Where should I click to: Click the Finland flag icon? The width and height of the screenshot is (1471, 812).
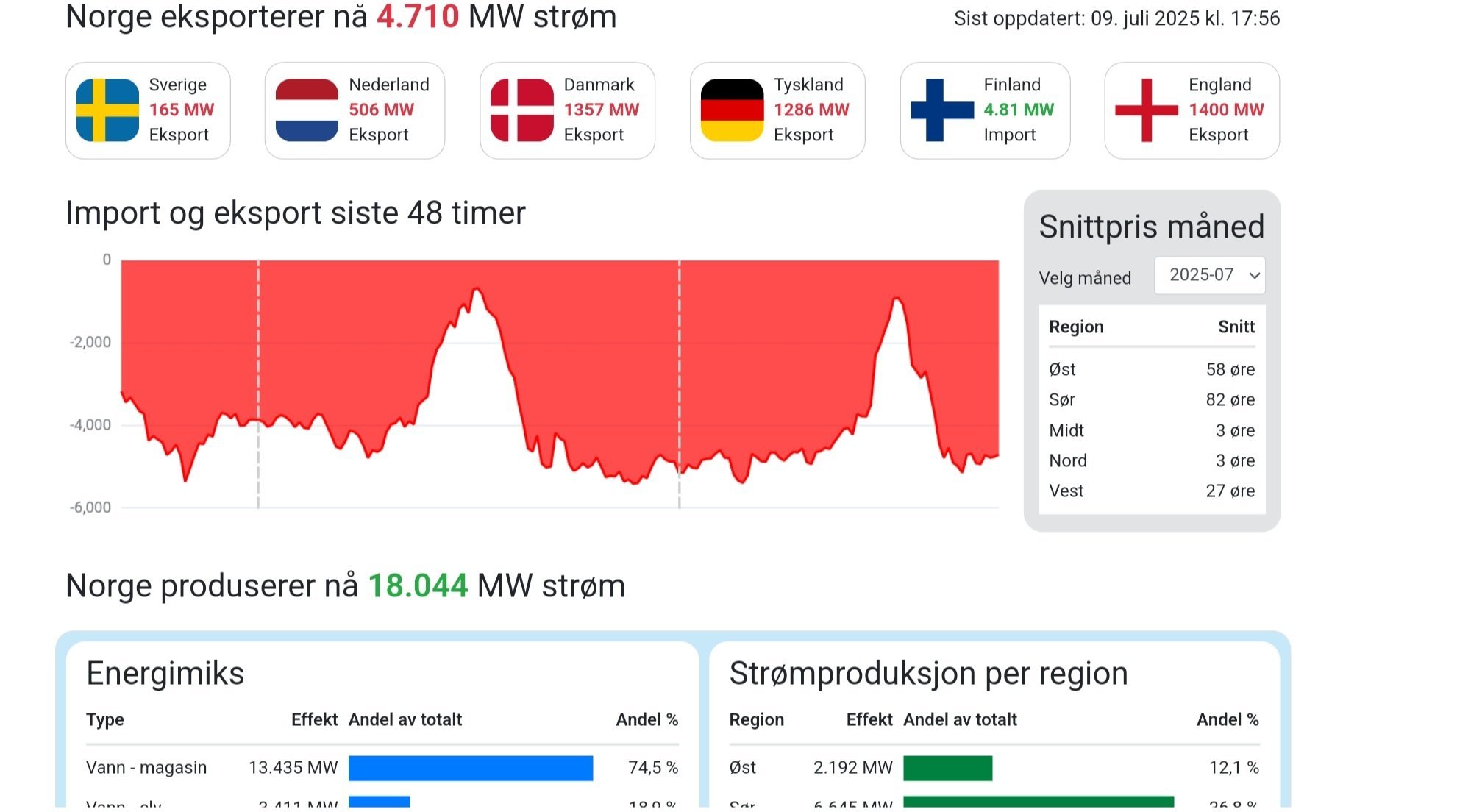(x=942, y=110)
